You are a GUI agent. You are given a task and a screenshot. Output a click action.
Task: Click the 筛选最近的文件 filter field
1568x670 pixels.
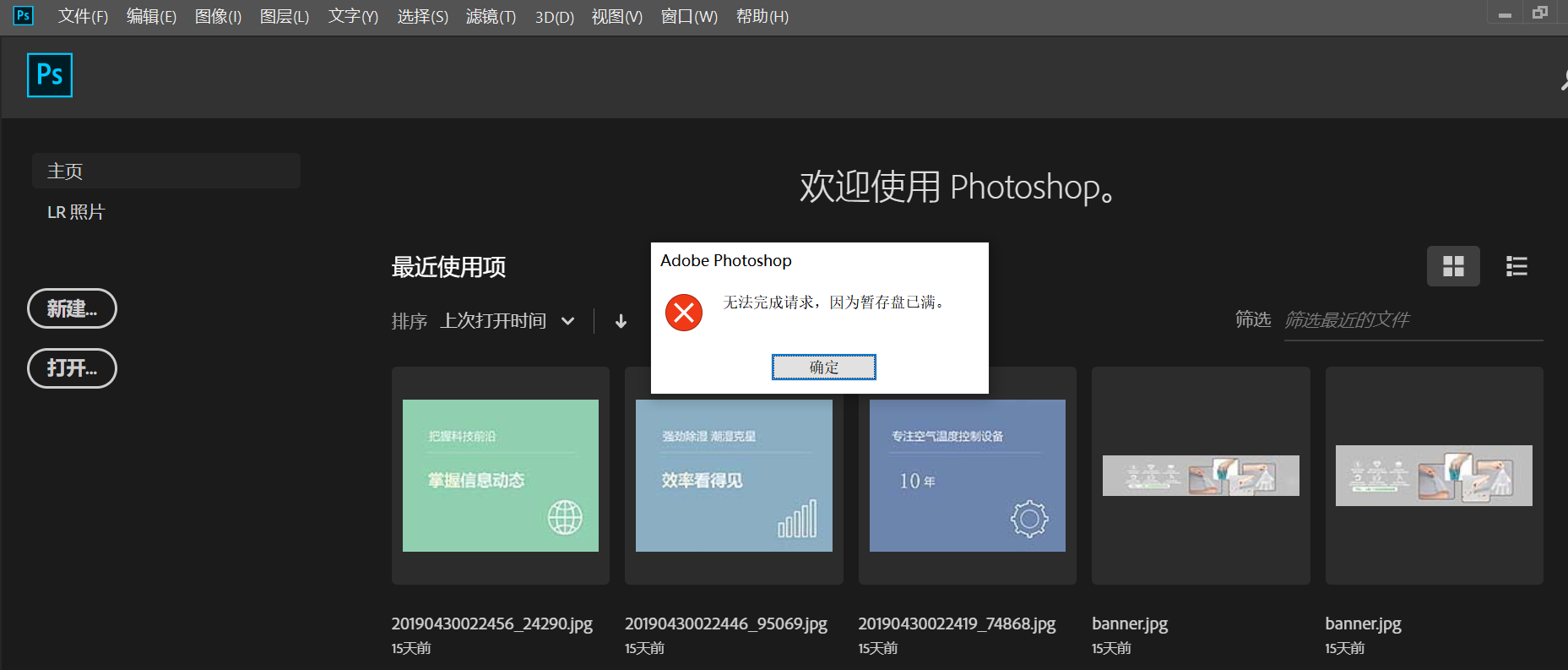(x=1413, y=320)
